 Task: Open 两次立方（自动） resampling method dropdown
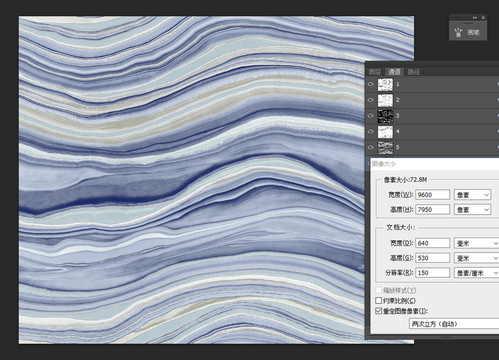pyautogui.click(x=454, y=324)
